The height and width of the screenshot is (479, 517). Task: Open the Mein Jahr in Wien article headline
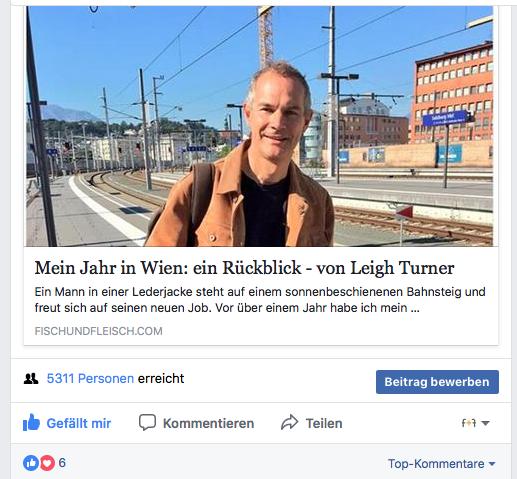point(244,268)
